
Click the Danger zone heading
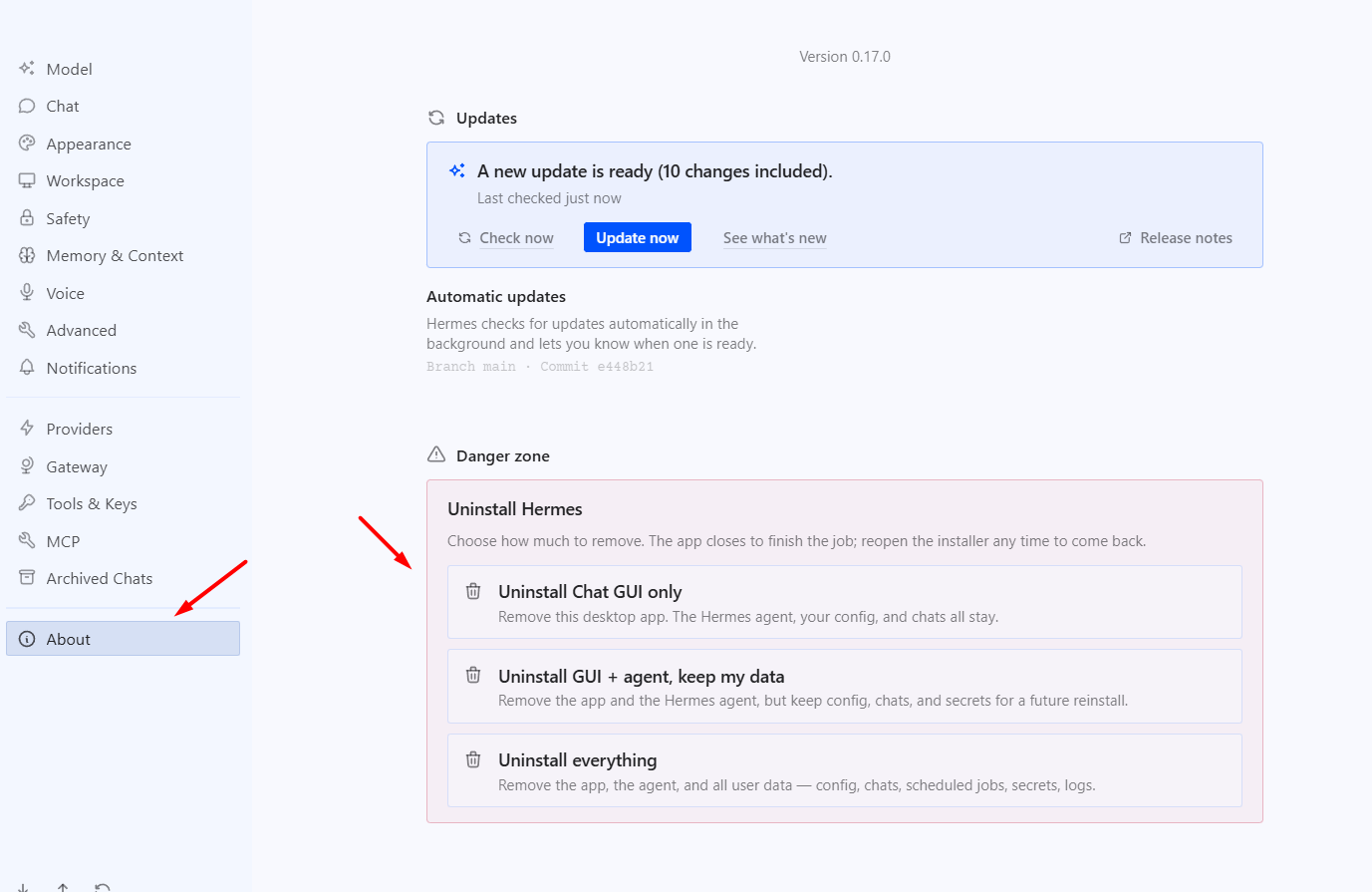[503, 455]
